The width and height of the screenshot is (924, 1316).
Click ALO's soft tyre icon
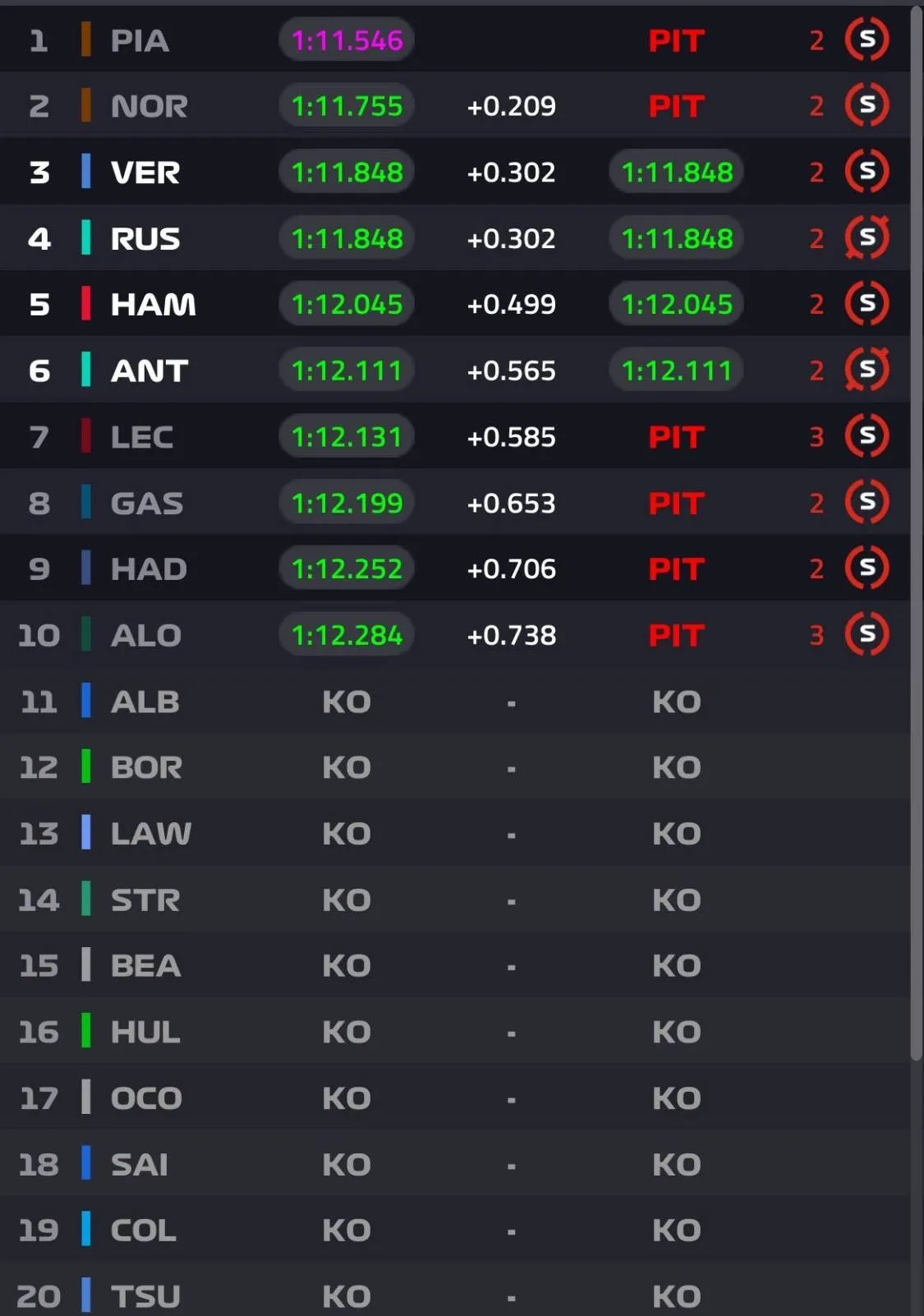point(867,634)
